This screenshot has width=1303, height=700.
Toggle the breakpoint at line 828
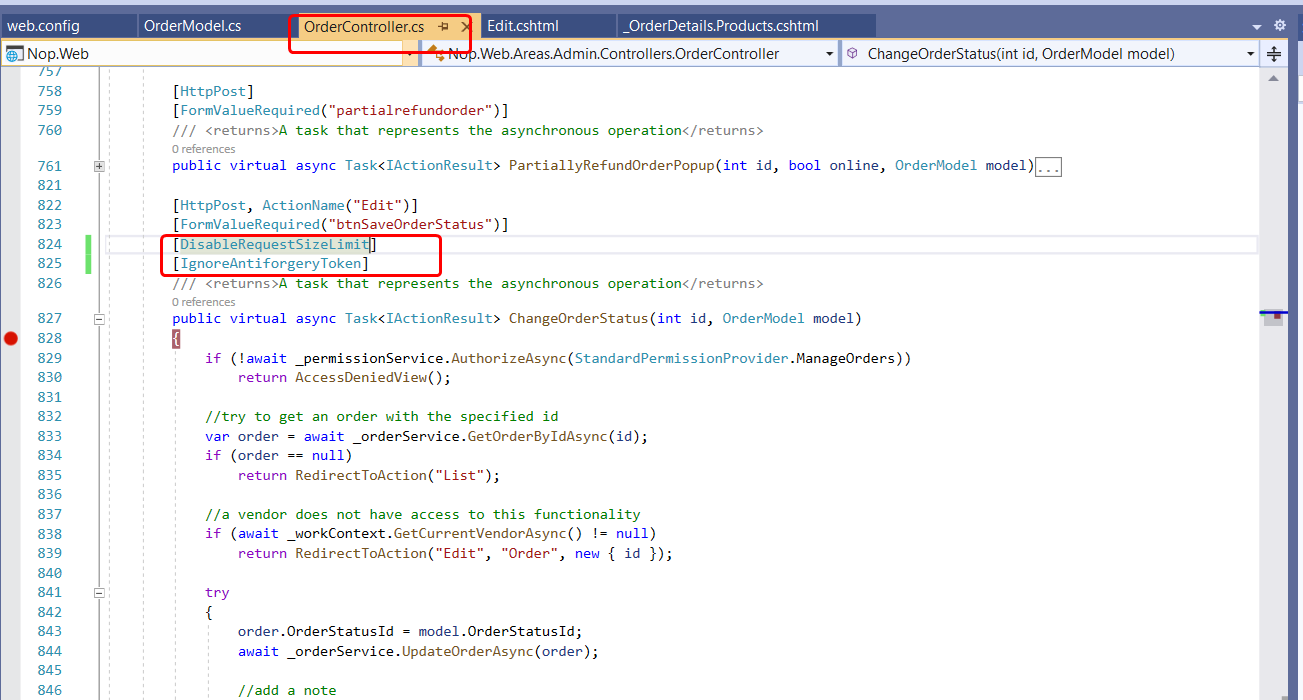[10, 338]
